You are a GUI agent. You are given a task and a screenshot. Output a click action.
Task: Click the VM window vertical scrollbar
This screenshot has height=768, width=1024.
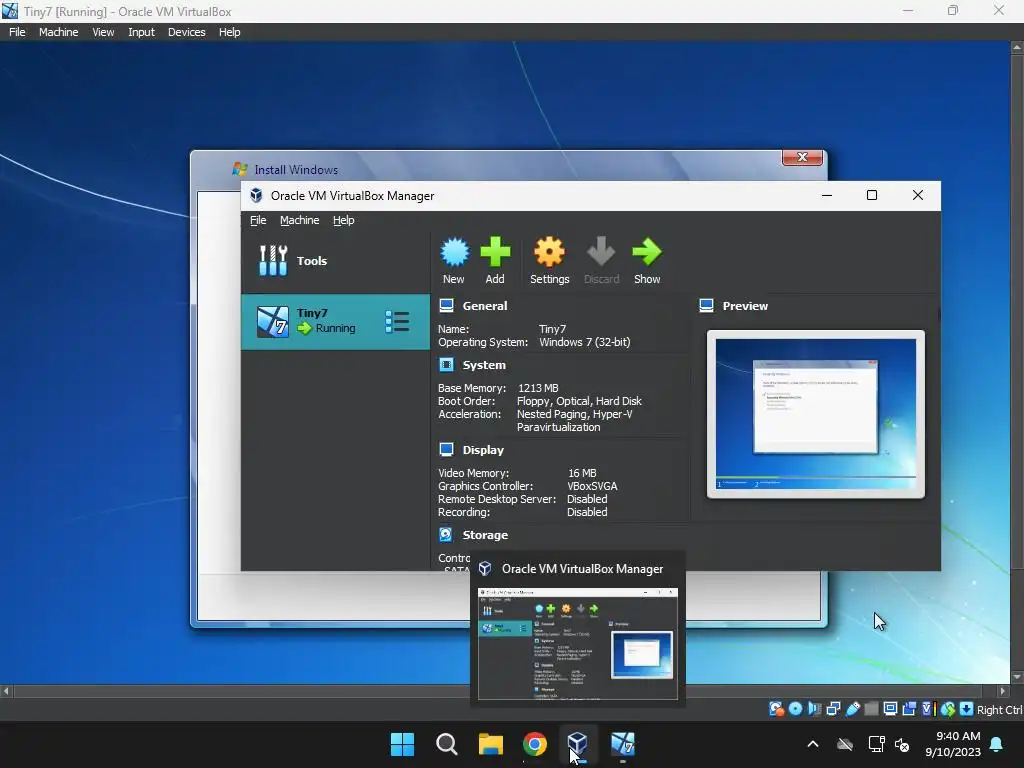click(1017, 362)
